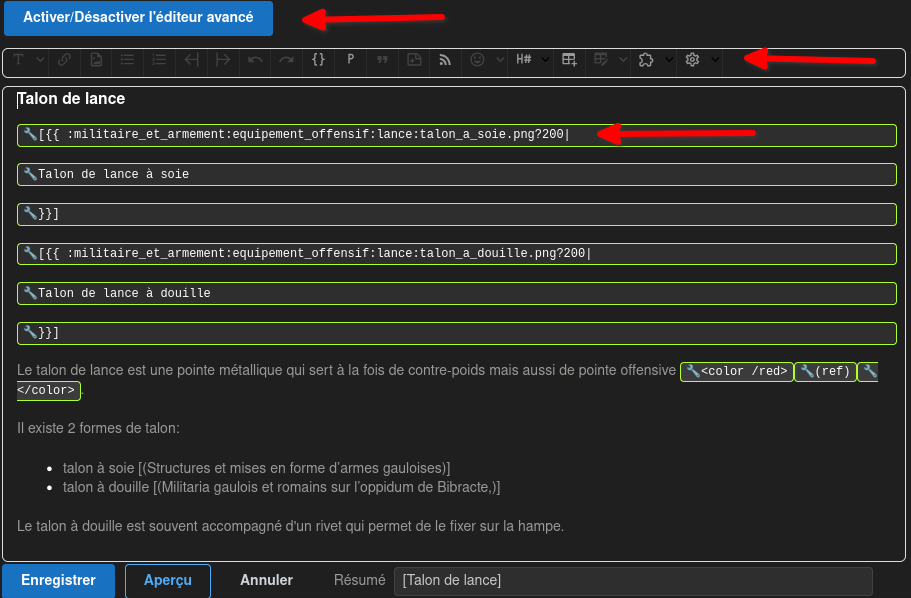Click the "</color>" inline closing tag
The height and width of the screenshot is (598, 911).
49,390
